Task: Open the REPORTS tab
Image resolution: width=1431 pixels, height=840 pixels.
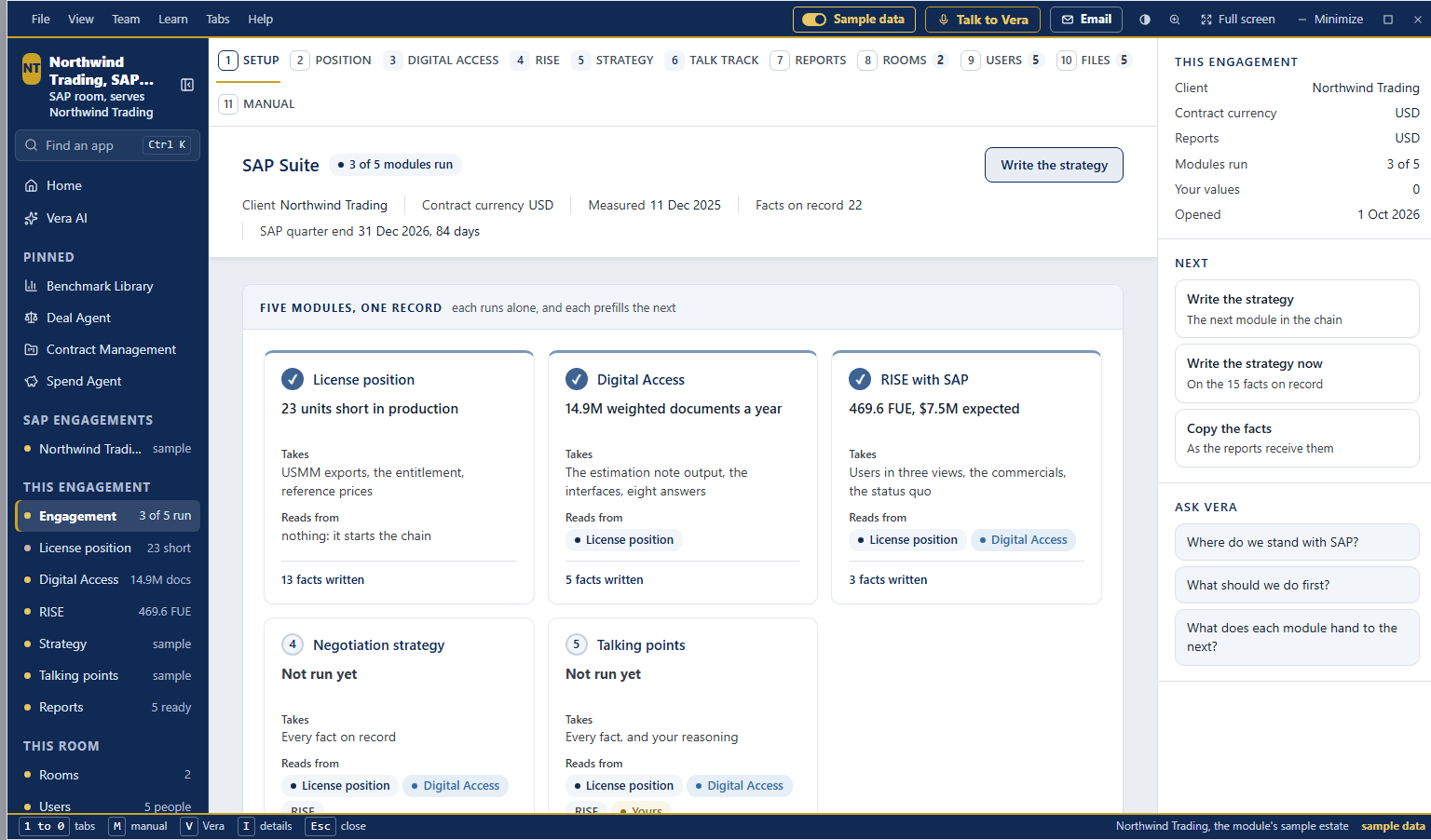Action: tap(810, 61)
